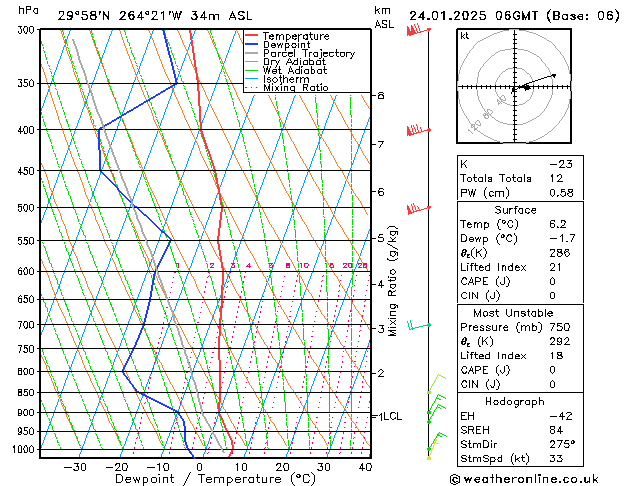Click the 500 hPa pressure label
629x486 pixels.
click(28, 208)
